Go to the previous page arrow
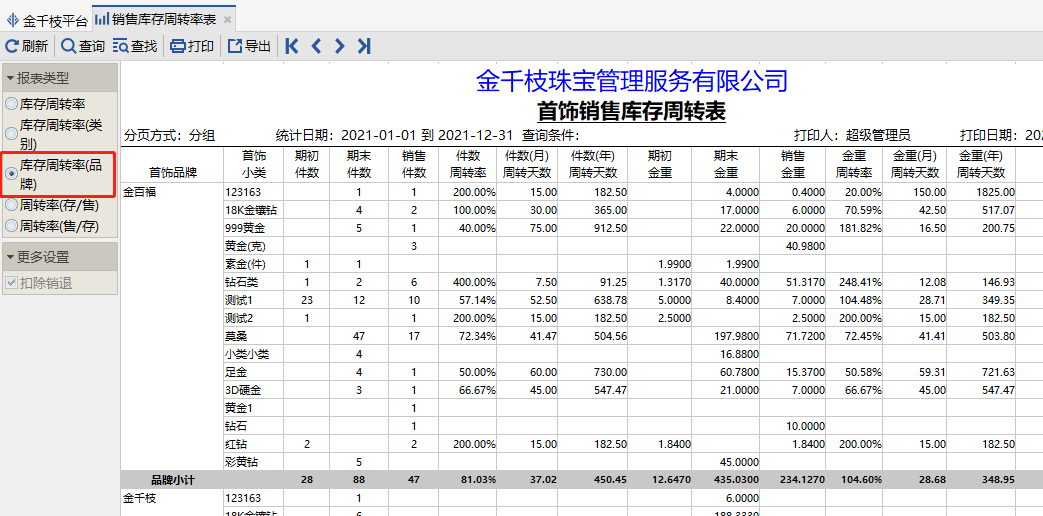The height and width of the screenshot is (516, 1043). pyautogui.click(x=316, y=46)
